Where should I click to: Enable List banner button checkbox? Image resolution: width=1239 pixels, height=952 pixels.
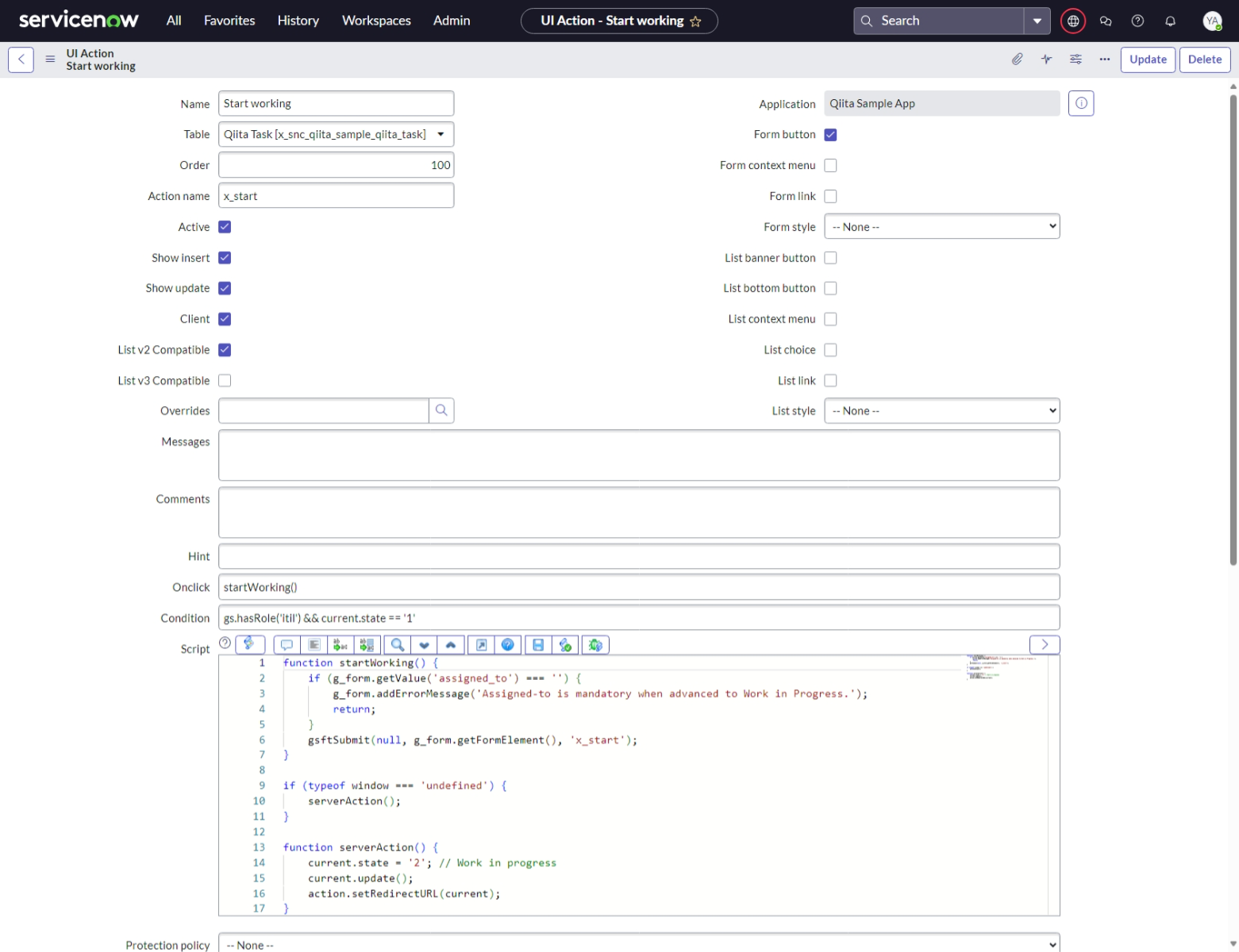pyautogui.click(x=830, y=258)
